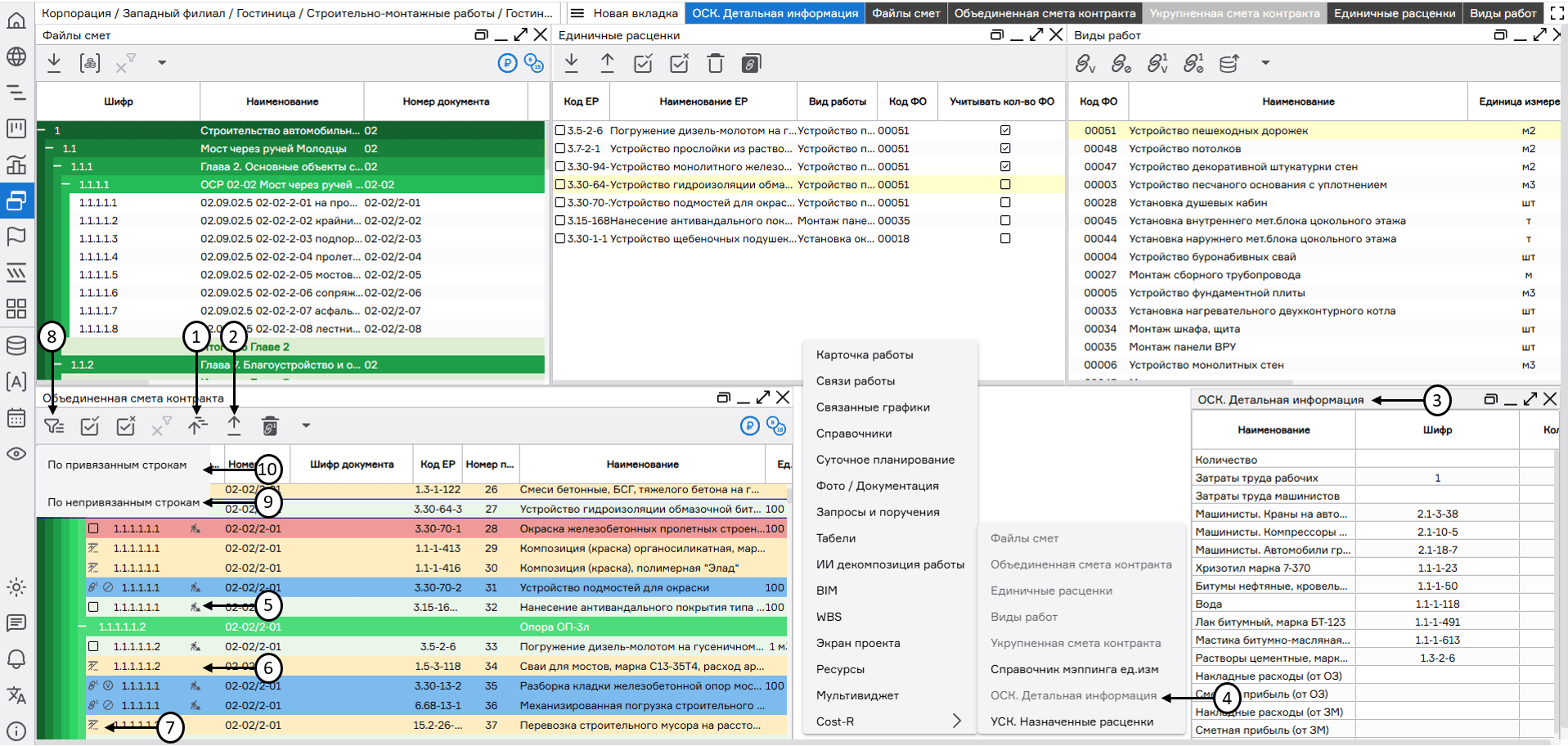Open the filter list icon in Объединенная смета
Viewport: 1568px width, 746px height.
[x=54, y=425]
